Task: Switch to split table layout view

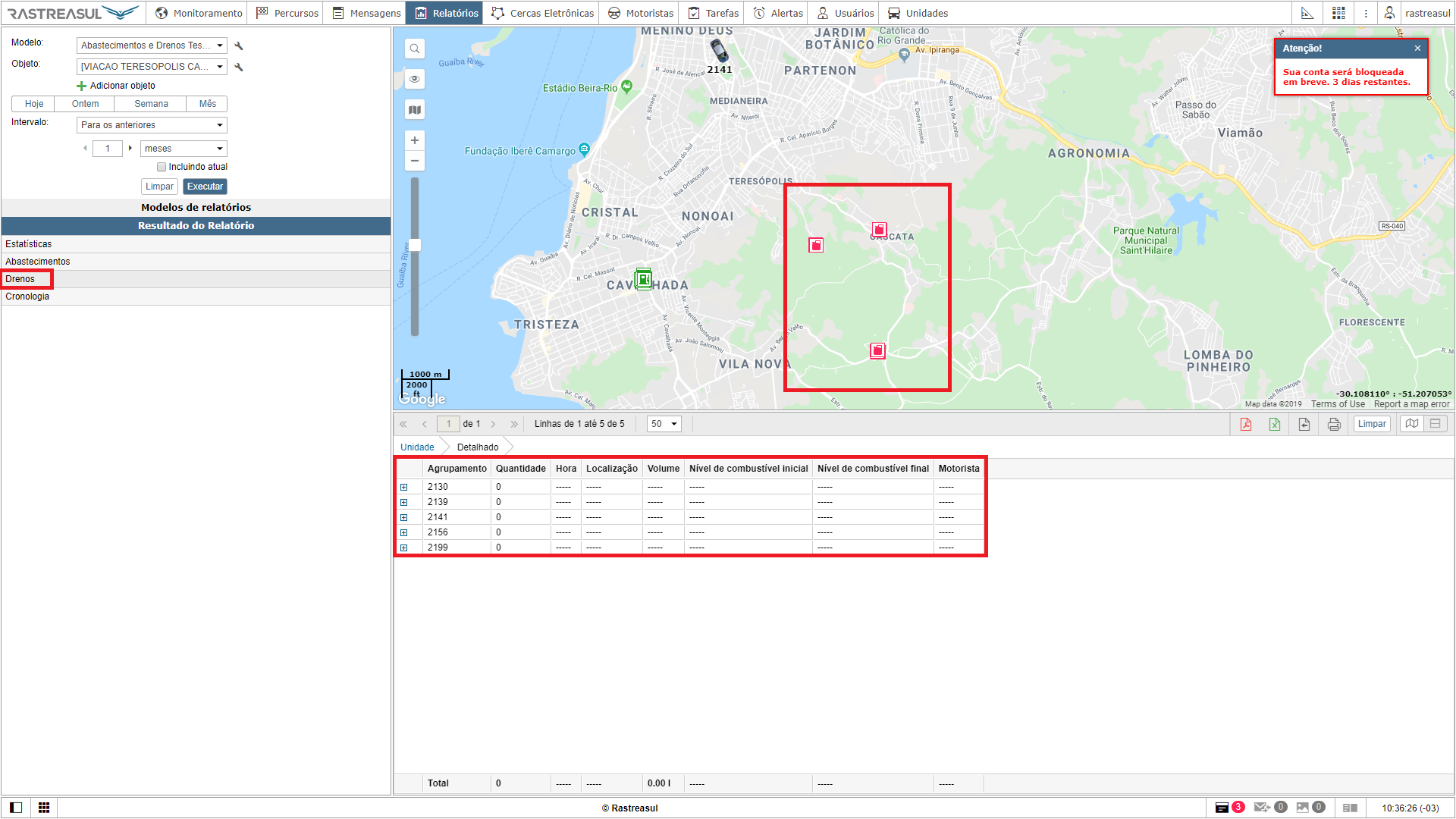Action: pyautogui.click(x=1435, y=424)
